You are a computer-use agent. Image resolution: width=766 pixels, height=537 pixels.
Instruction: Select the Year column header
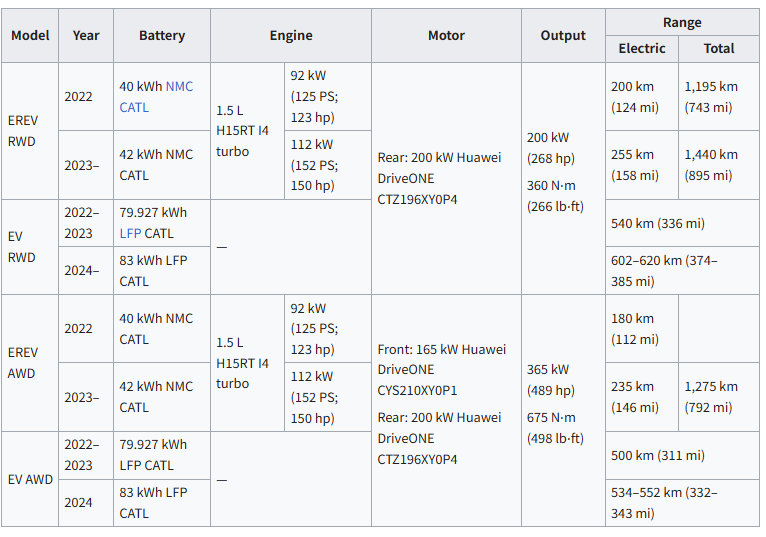pos(86,35)
